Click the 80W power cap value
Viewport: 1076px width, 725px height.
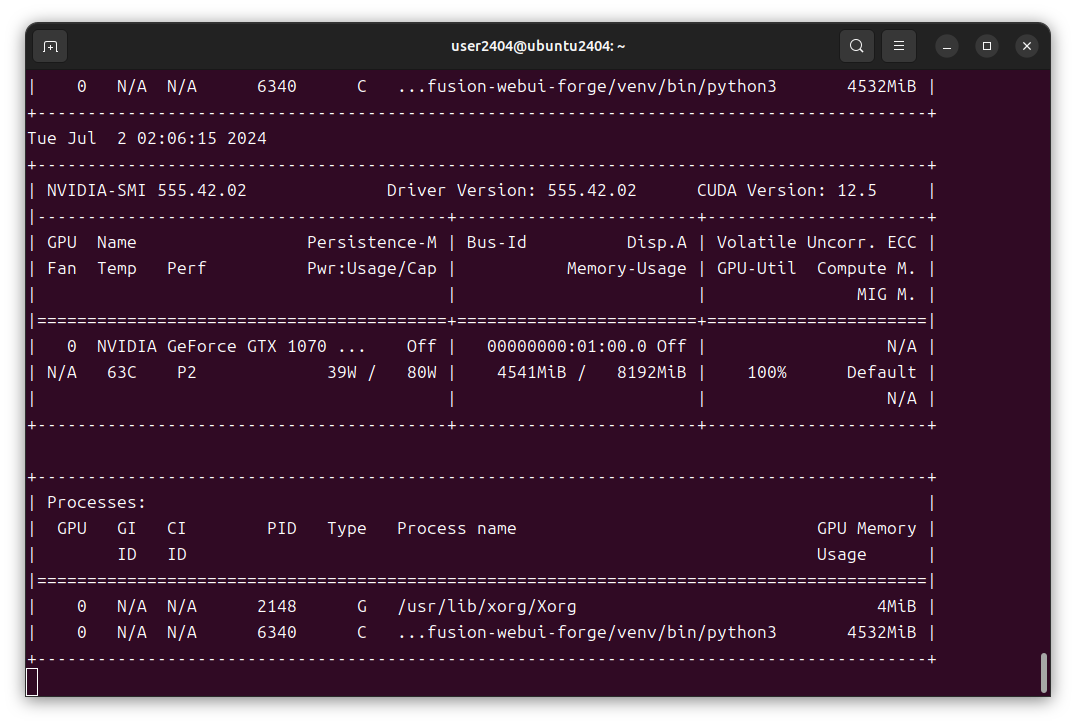[x=421, y=372]
